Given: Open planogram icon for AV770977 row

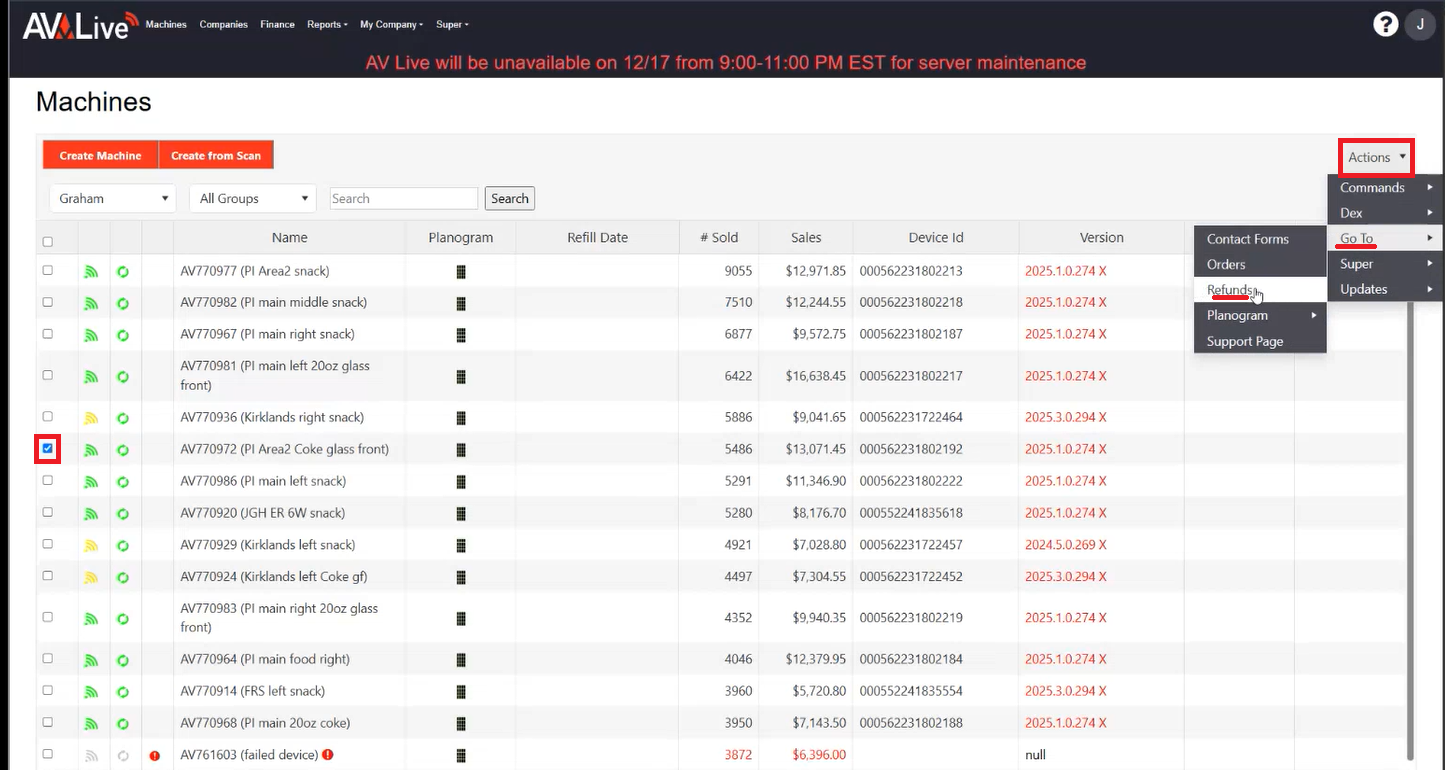Looking at the screenshot, I should coord(461,271).
